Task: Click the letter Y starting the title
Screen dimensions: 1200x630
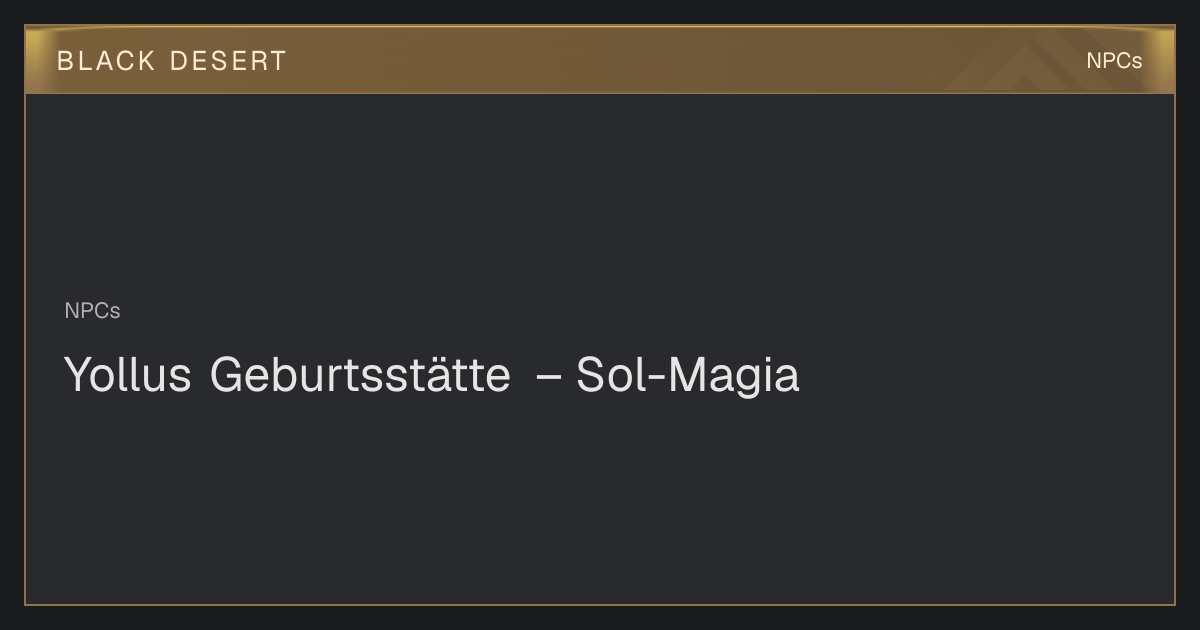Action: [77, 376]
